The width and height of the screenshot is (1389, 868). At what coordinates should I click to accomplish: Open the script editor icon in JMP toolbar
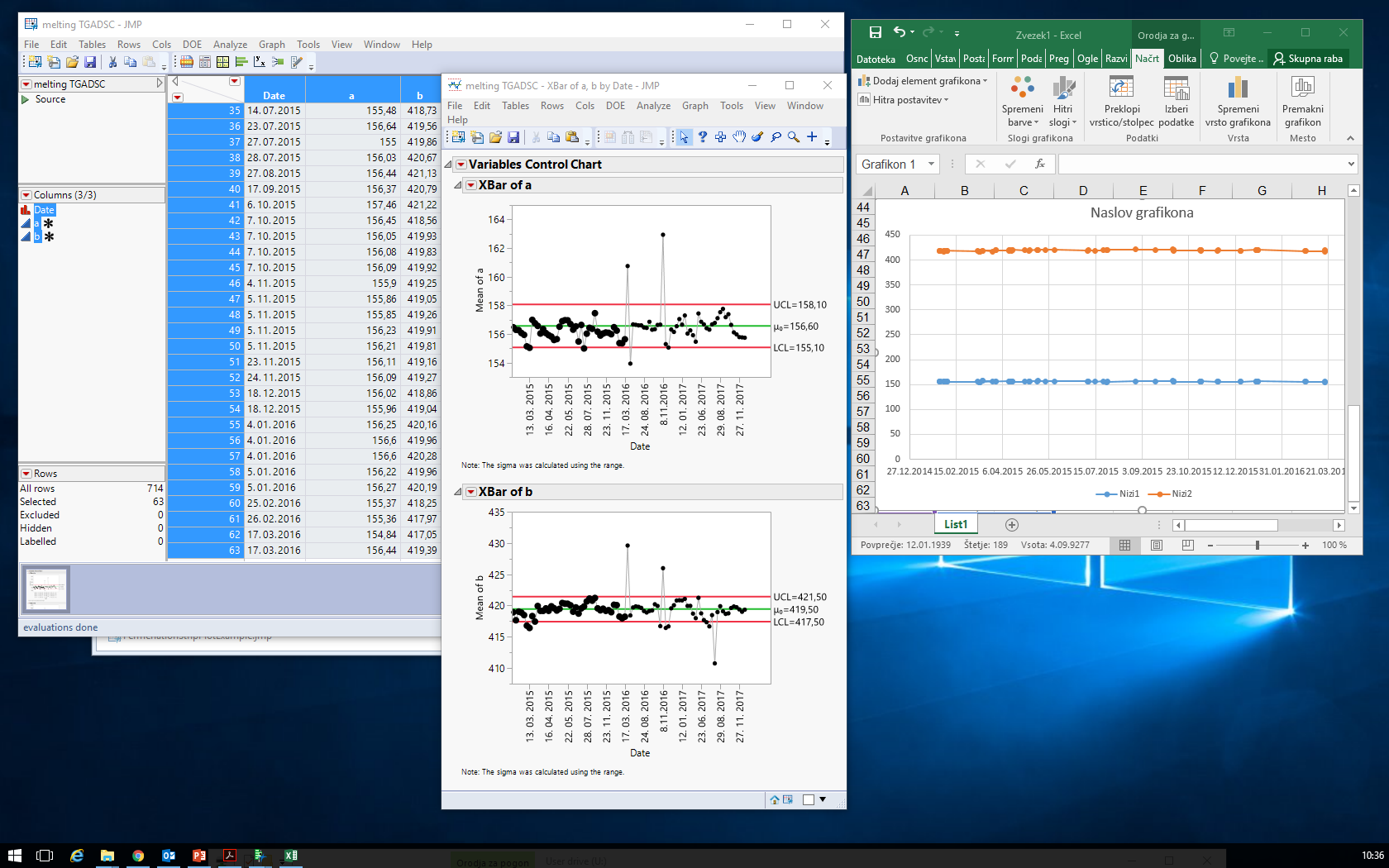pos(296,61)
